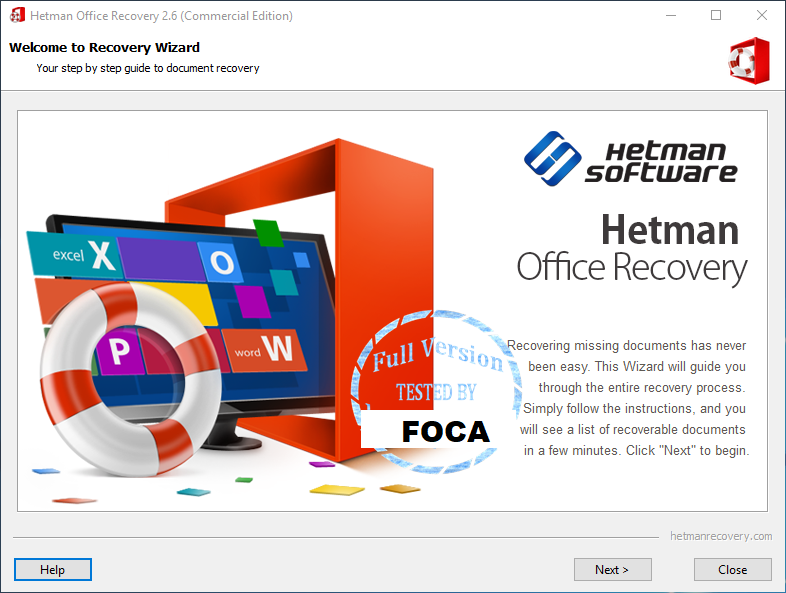Click the red Office lifebuoy logo in header
The height and width of the screenshot is (593, 786).
pos(749,61)
